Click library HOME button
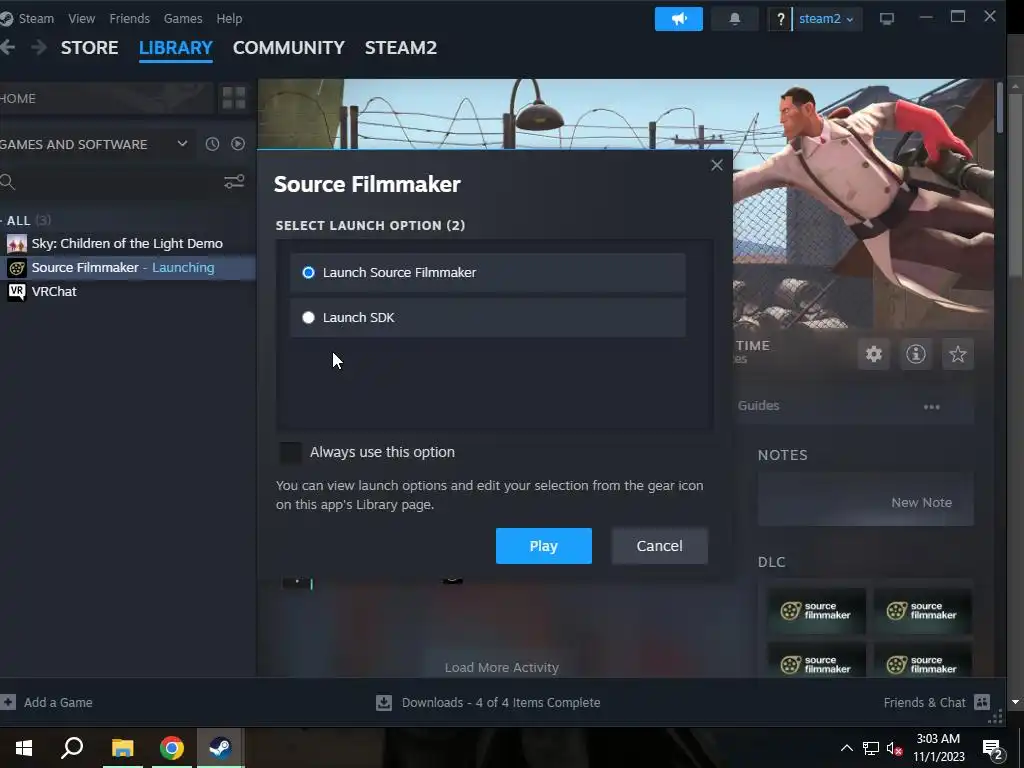The image size is (1024, 768). 107,98
